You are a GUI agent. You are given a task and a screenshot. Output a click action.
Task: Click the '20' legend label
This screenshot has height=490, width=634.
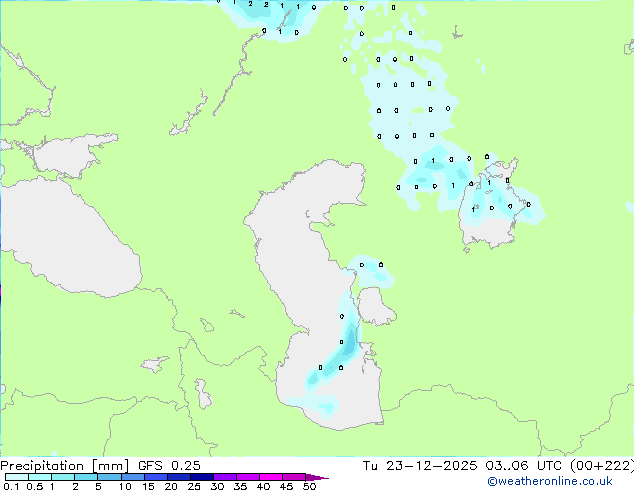tap(171, 486)
